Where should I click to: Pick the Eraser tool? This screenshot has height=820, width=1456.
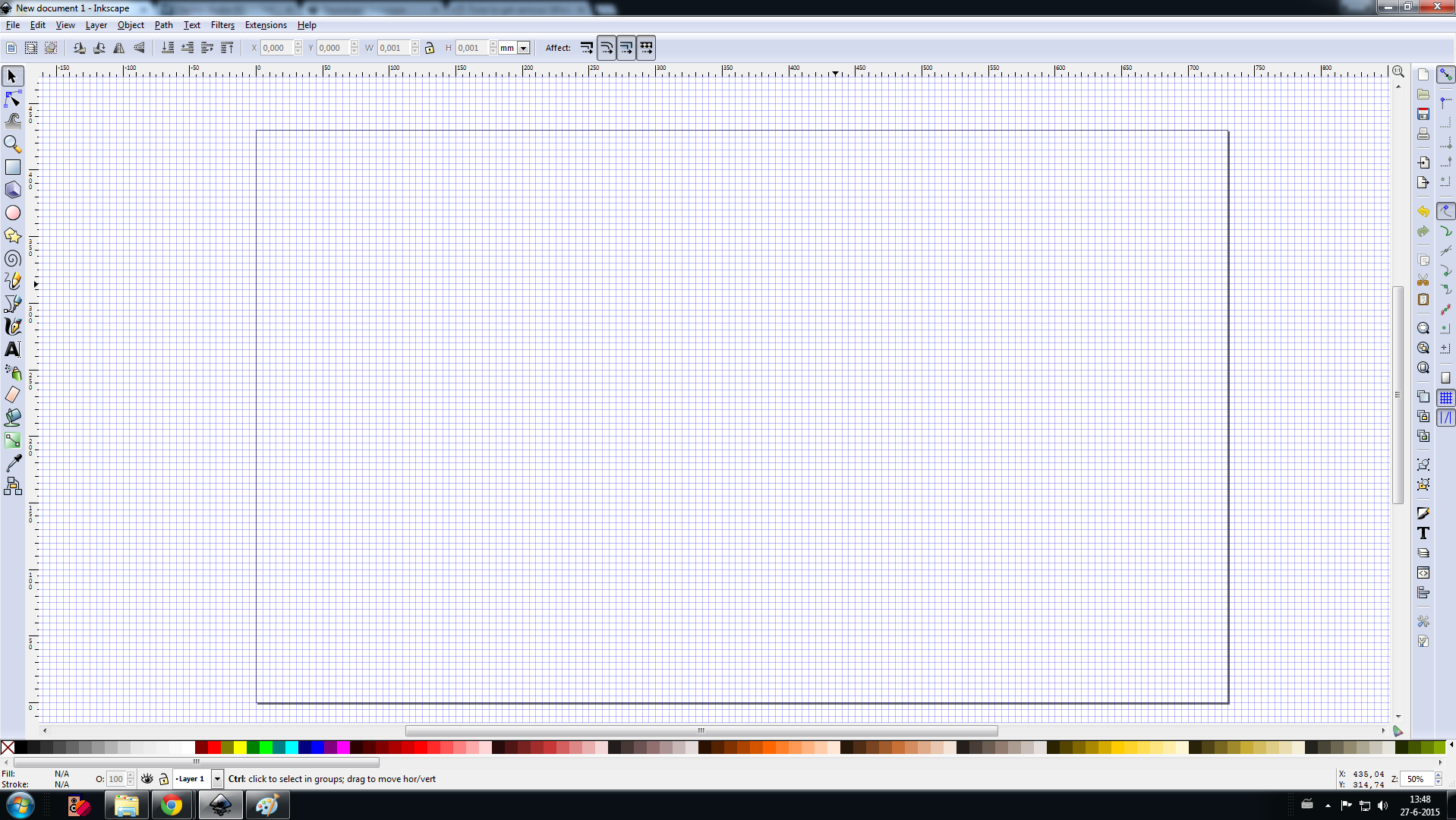pyautogui.click(x=13, y=395)
